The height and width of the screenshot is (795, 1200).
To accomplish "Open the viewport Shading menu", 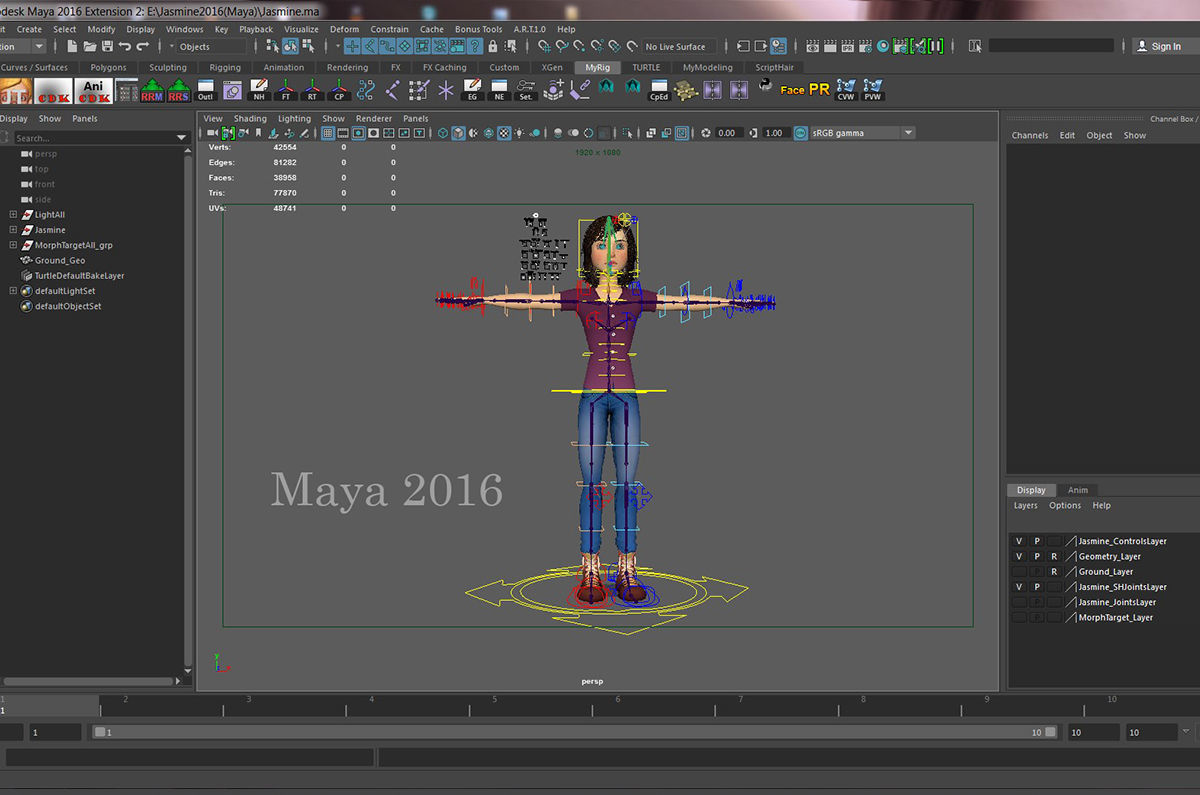I will [x=250, y=118].
